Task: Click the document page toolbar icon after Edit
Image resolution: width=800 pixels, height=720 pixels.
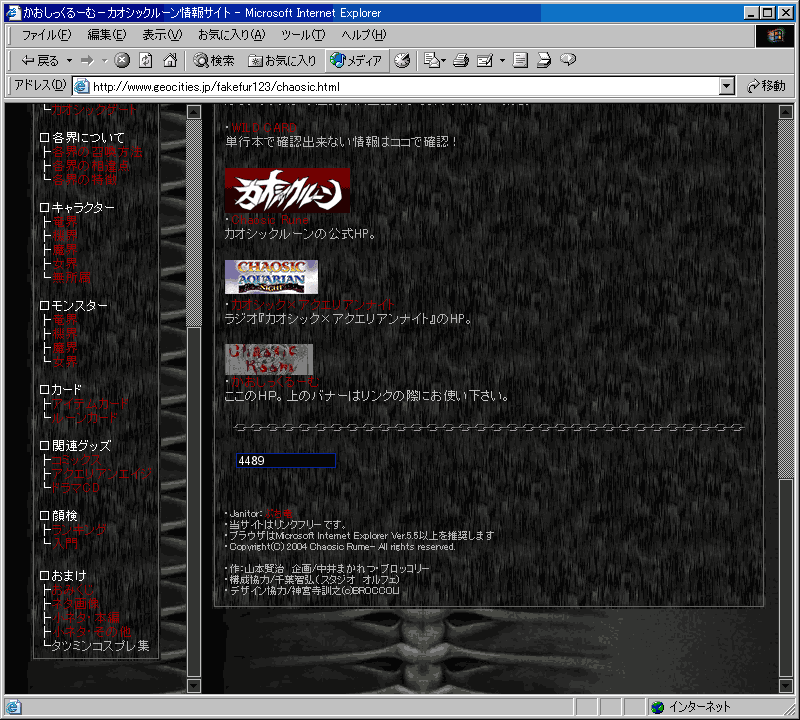Action: click(x=520, y=61)
